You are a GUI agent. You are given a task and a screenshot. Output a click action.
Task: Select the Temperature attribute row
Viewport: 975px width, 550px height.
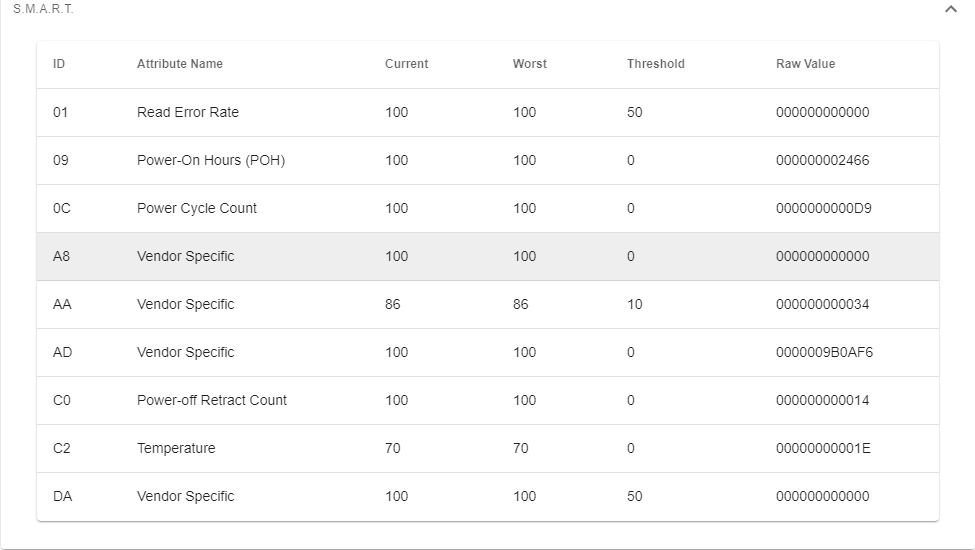pos(176,448)
